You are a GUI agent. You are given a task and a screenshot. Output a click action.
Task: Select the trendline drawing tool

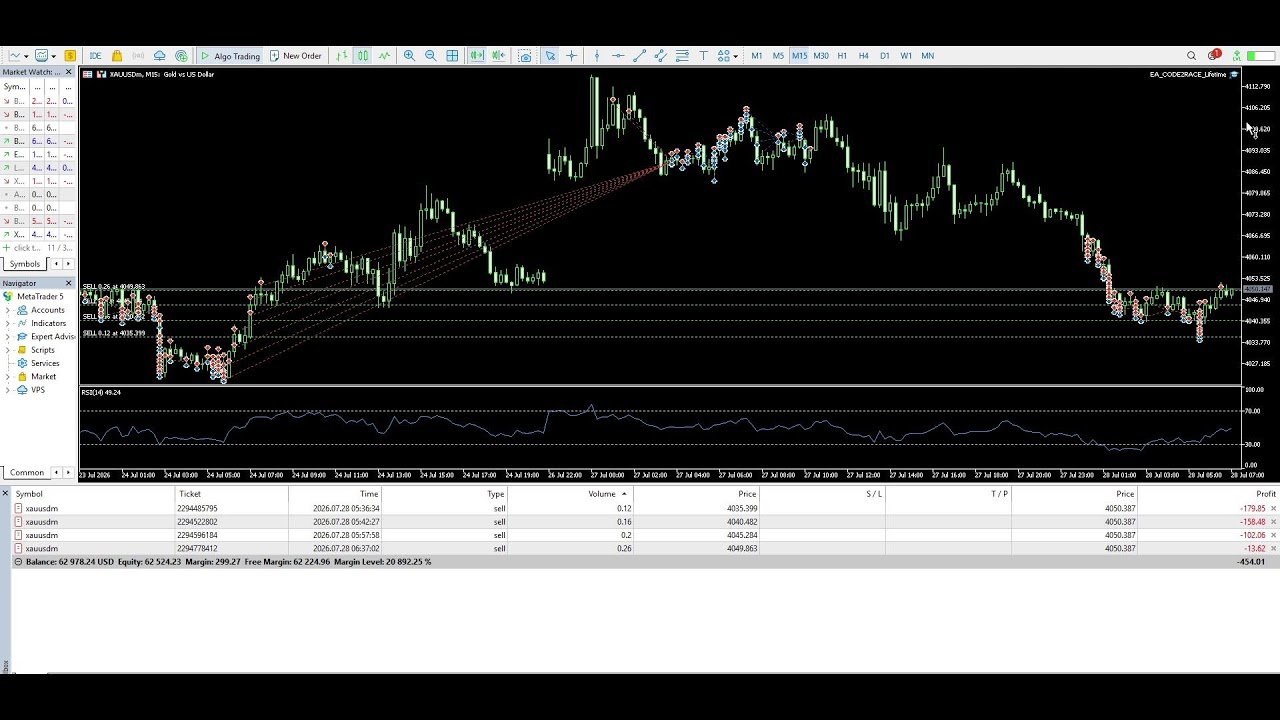pyautogui.click(x=639, y=56)
